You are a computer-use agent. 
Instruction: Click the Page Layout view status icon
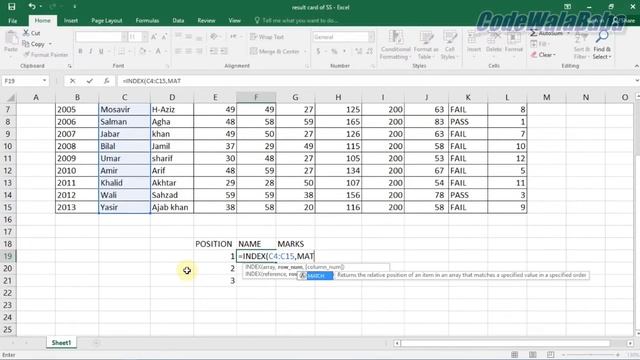pyautogui.click(x=533, y=355)
